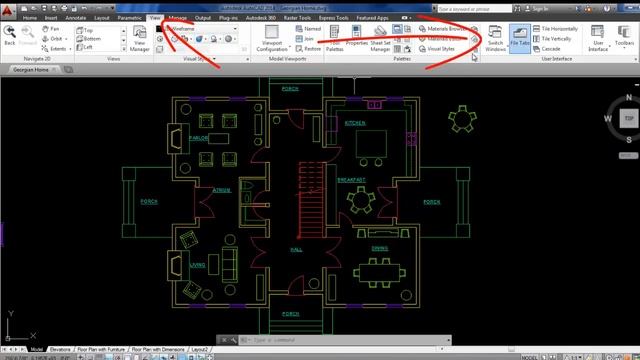The image size is (640, 360).
Task: Click the Switch Windows button
Action: 495,39
